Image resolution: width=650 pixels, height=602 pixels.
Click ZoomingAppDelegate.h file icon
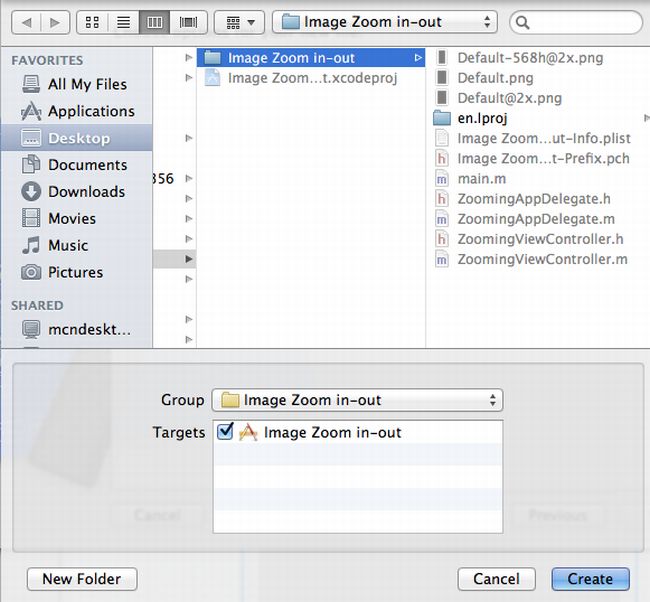442,199
